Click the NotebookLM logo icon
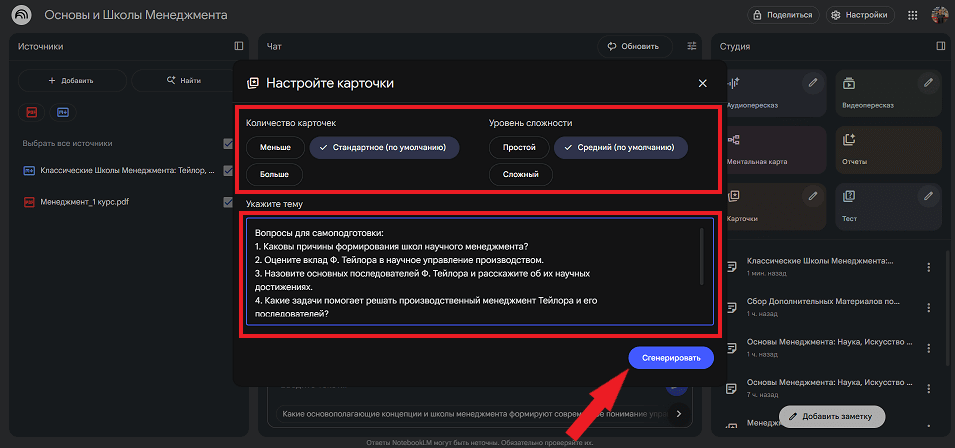The image size is (955, 448). click(22, 15)
